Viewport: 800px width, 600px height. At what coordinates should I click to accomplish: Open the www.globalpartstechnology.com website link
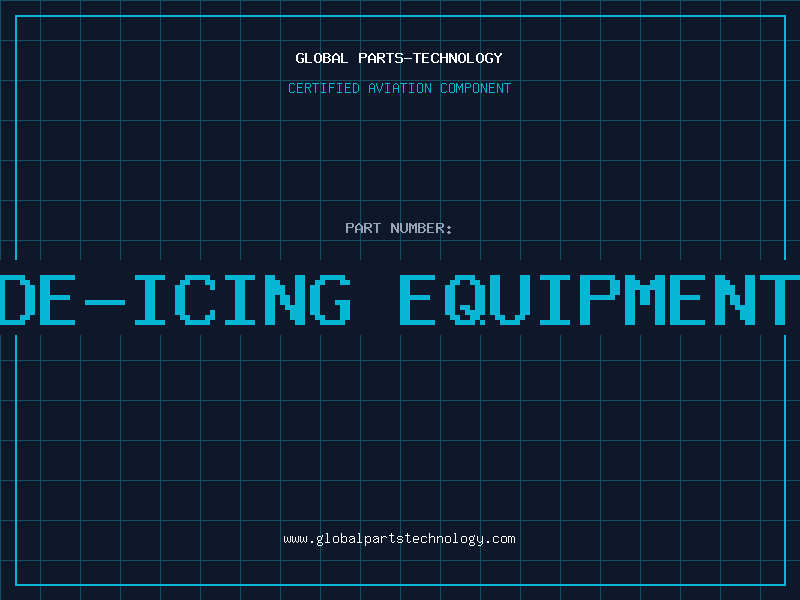coord(399,539)
